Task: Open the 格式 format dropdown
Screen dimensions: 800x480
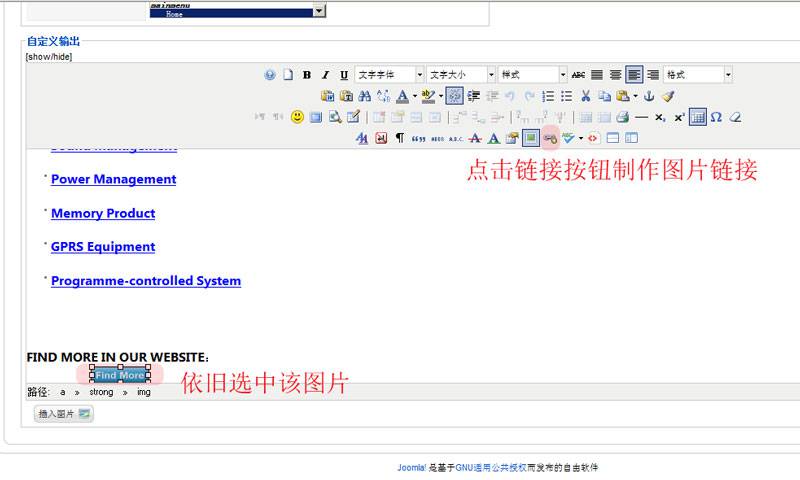Action: pos(698,75)
